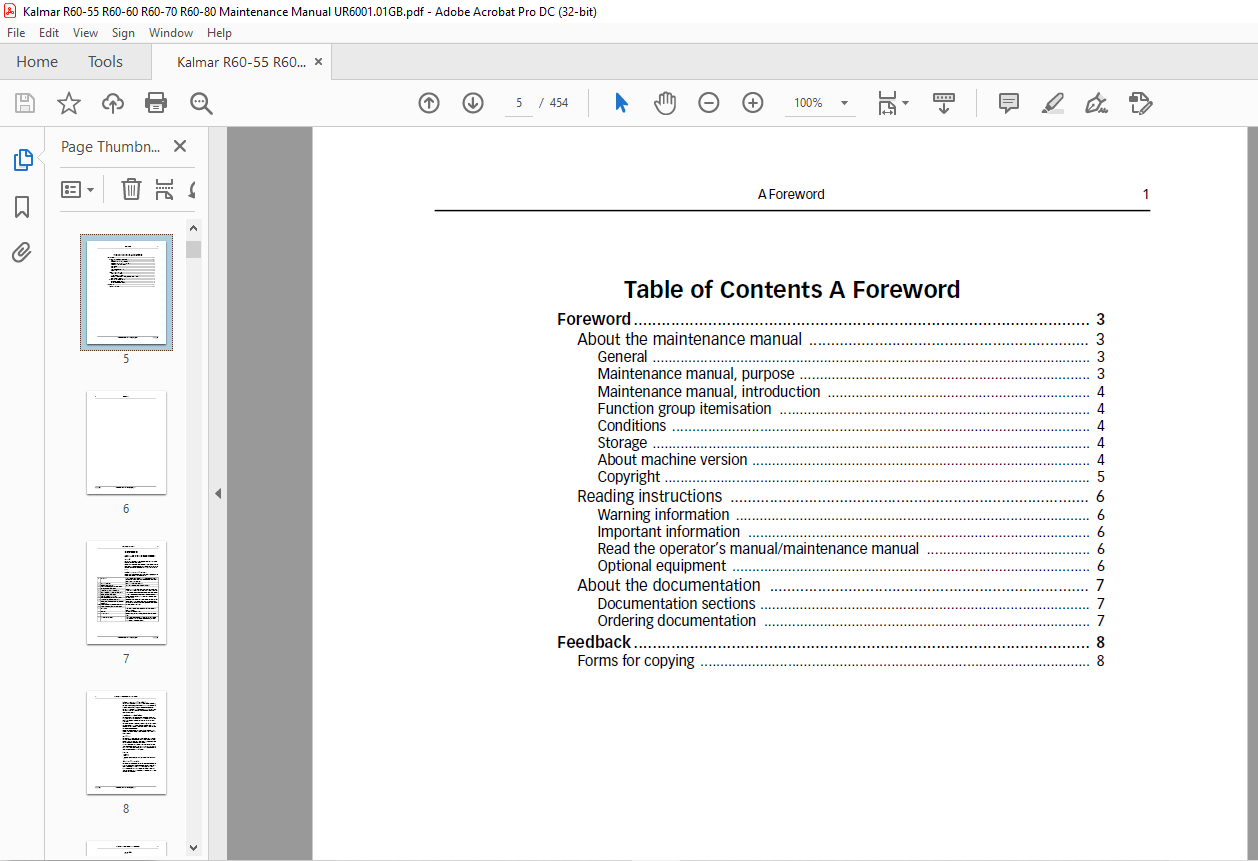Click the Fit Width page icon
This screenshot has width=1258, height=861.
pos(887,103)
